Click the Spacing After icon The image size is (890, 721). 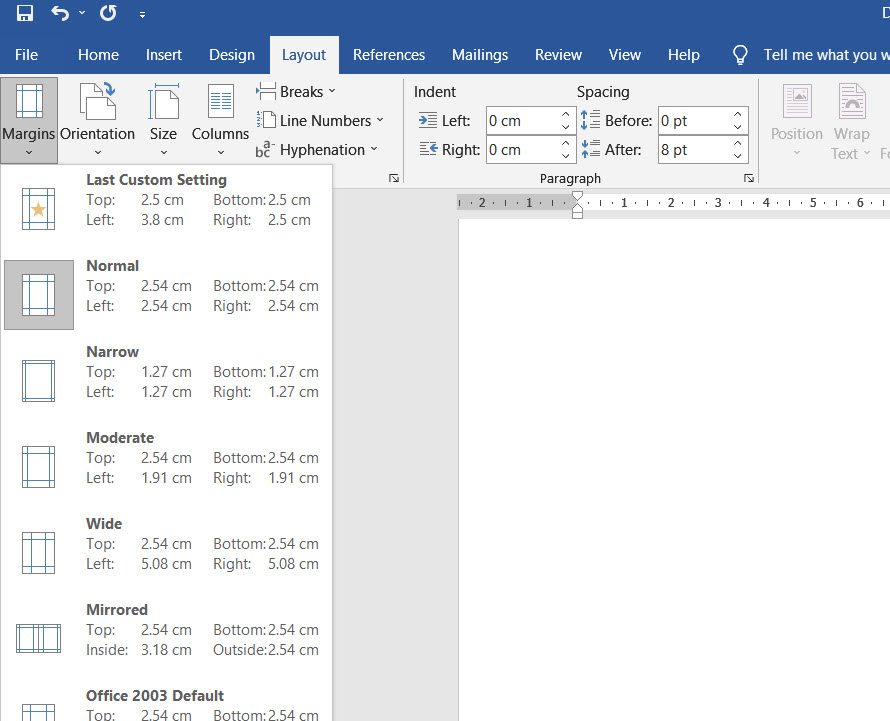pyautogui.click(x=590, y=149)
